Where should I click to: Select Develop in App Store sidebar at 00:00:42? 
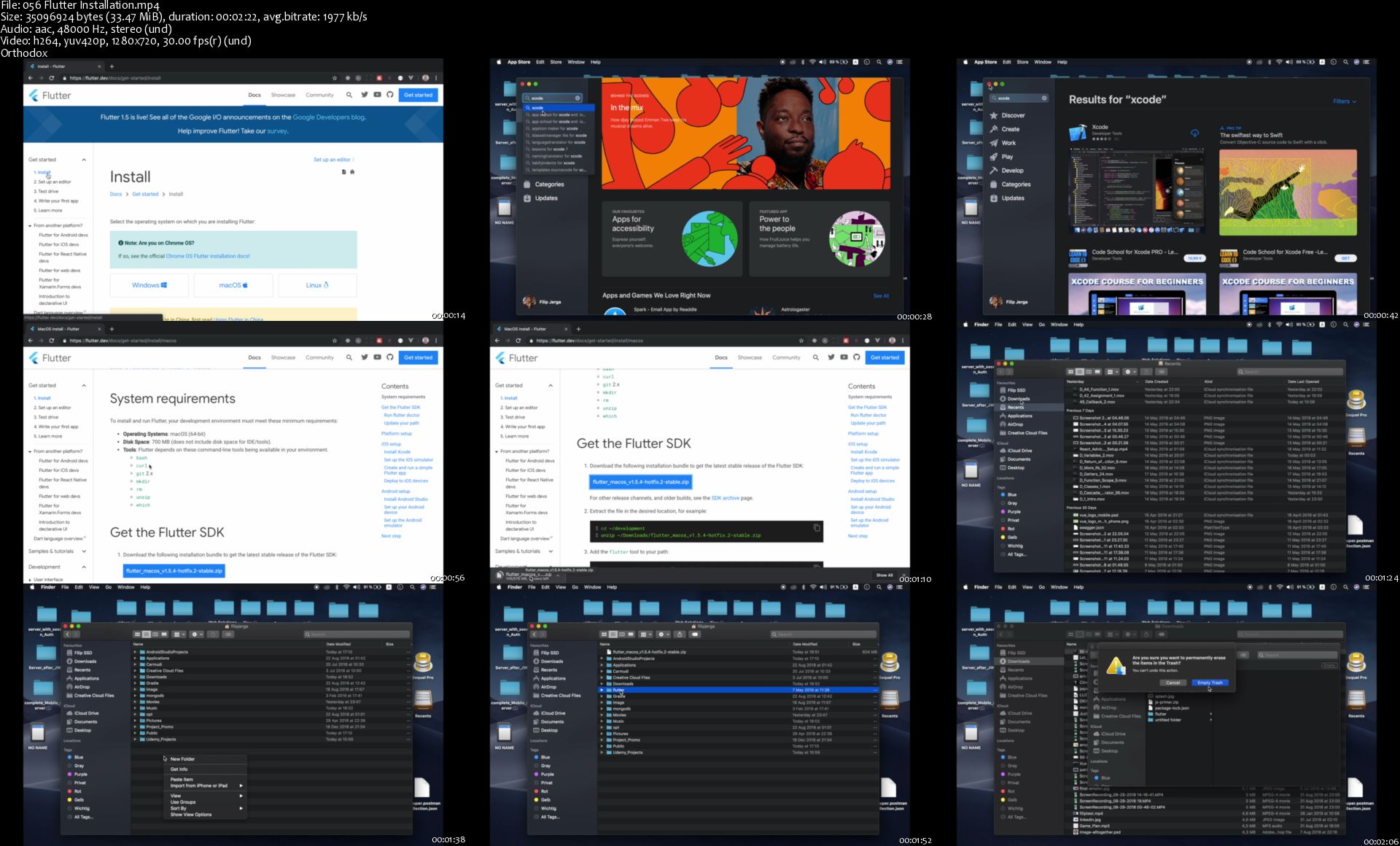coord(1007,171)
